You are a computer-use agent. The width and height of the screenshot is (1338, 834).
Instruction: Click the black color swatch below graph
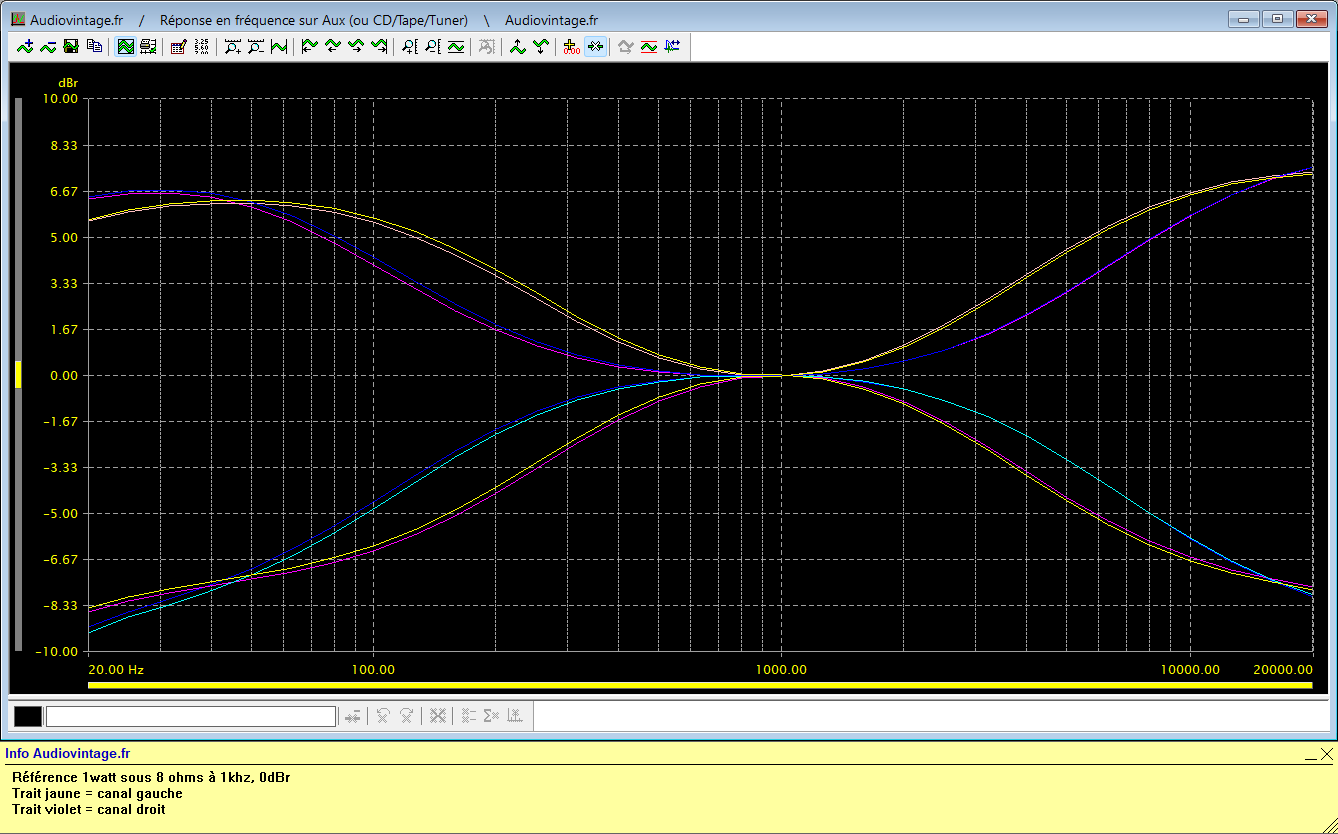pos(28,716)
